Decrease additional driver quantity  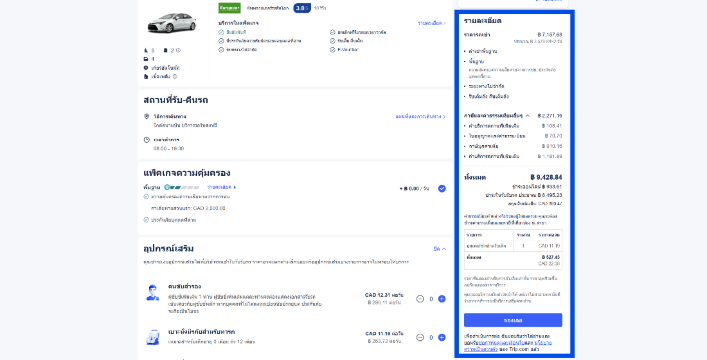[420, 299]
